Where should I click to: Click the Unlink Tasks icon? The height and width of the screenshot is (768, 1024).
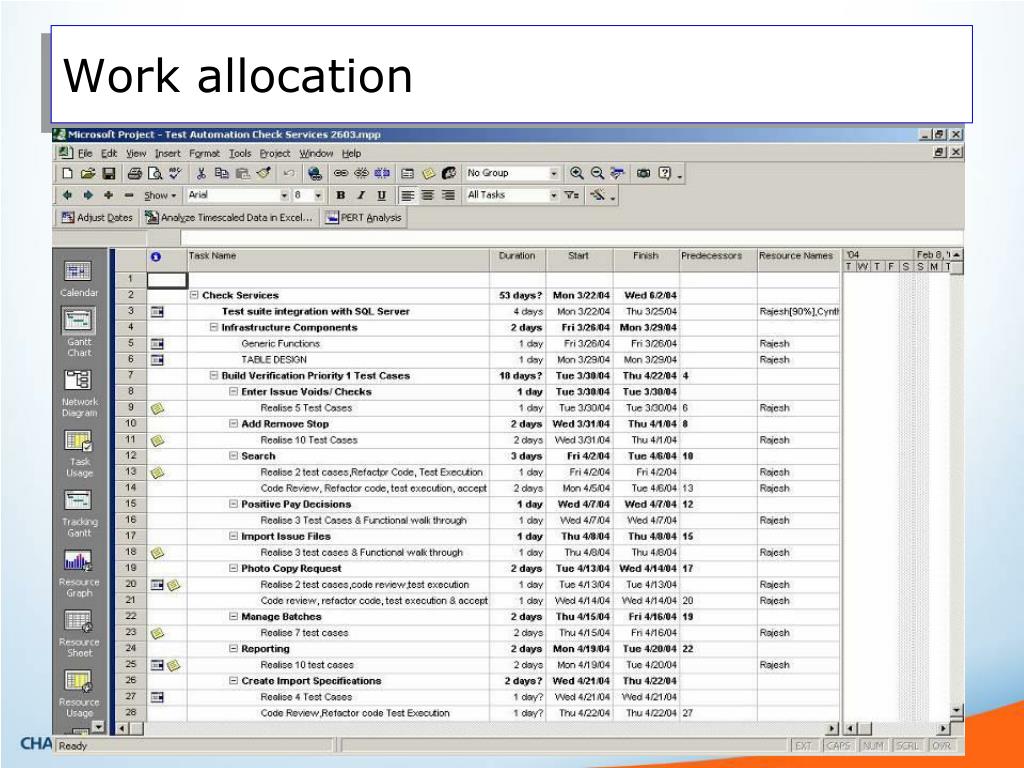(x=361, y=174)
